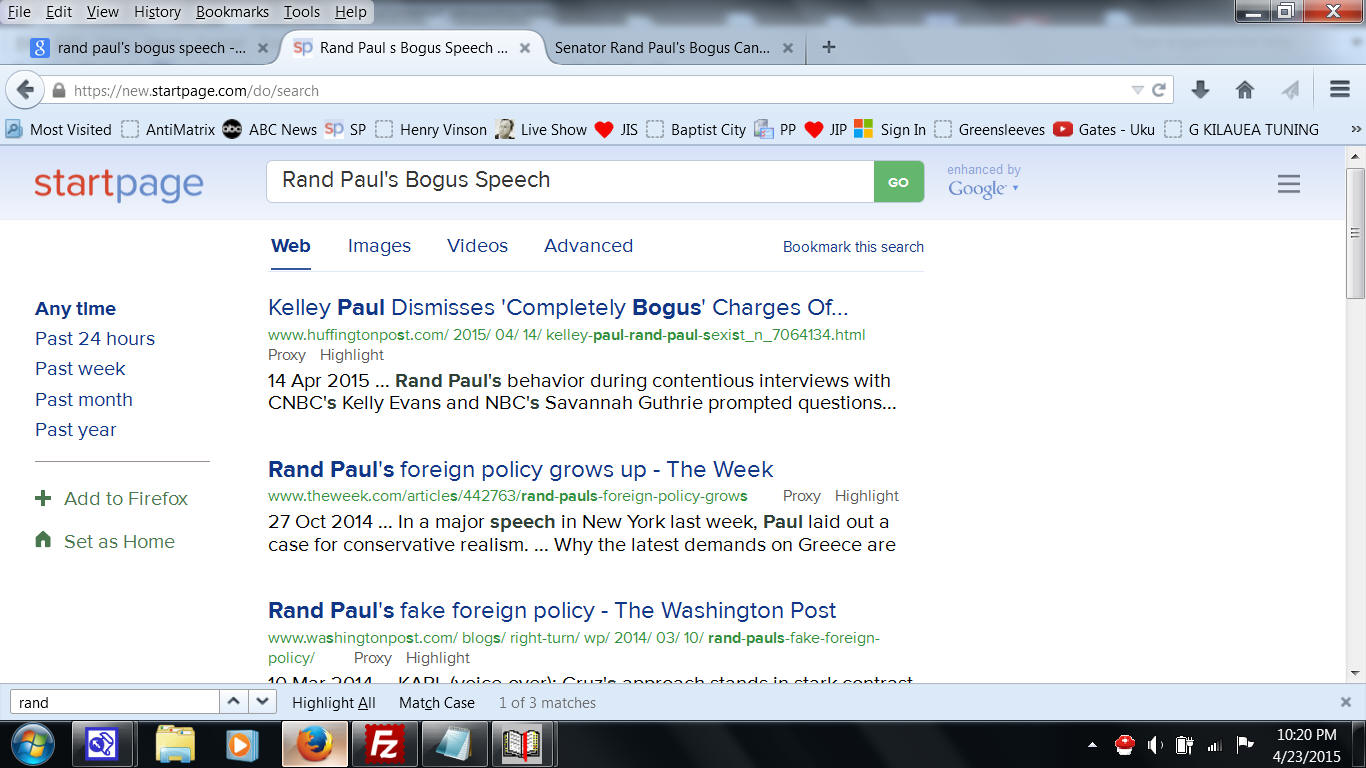Image resolution: width=1366 pixels, height=768 pixels.
Task: Show hidden tray icons arrow
Action: [1092, 745]
